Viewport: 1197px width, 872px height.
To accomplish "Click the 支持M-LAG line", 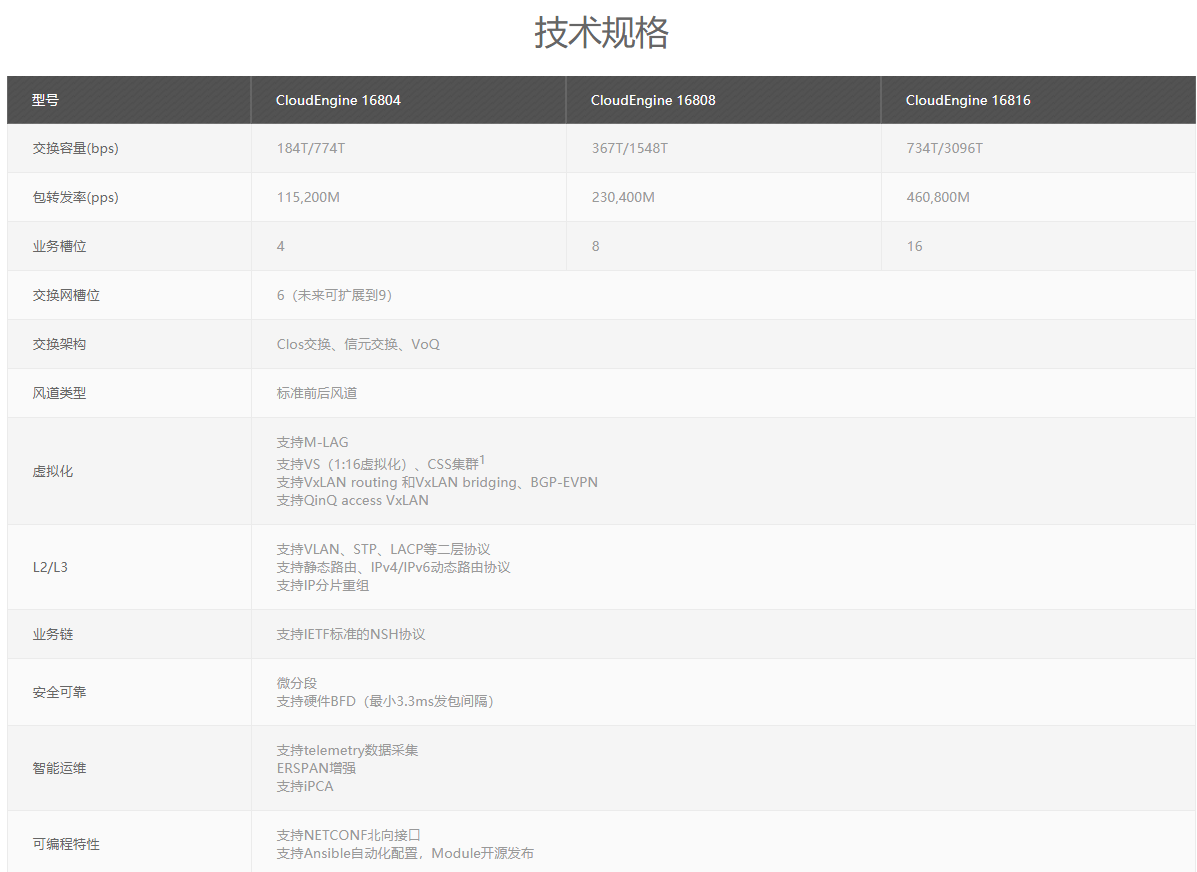I will point(312,442).
